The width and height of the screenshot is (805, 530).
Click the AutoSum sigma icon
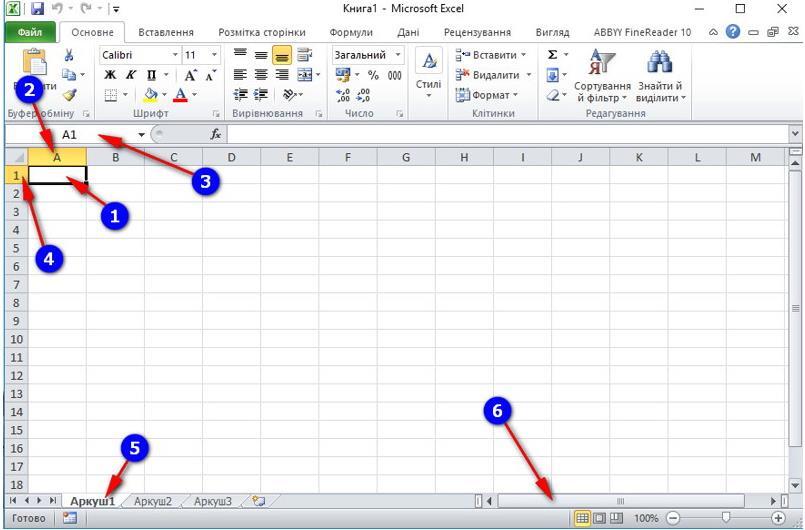(x=552, y=55)
